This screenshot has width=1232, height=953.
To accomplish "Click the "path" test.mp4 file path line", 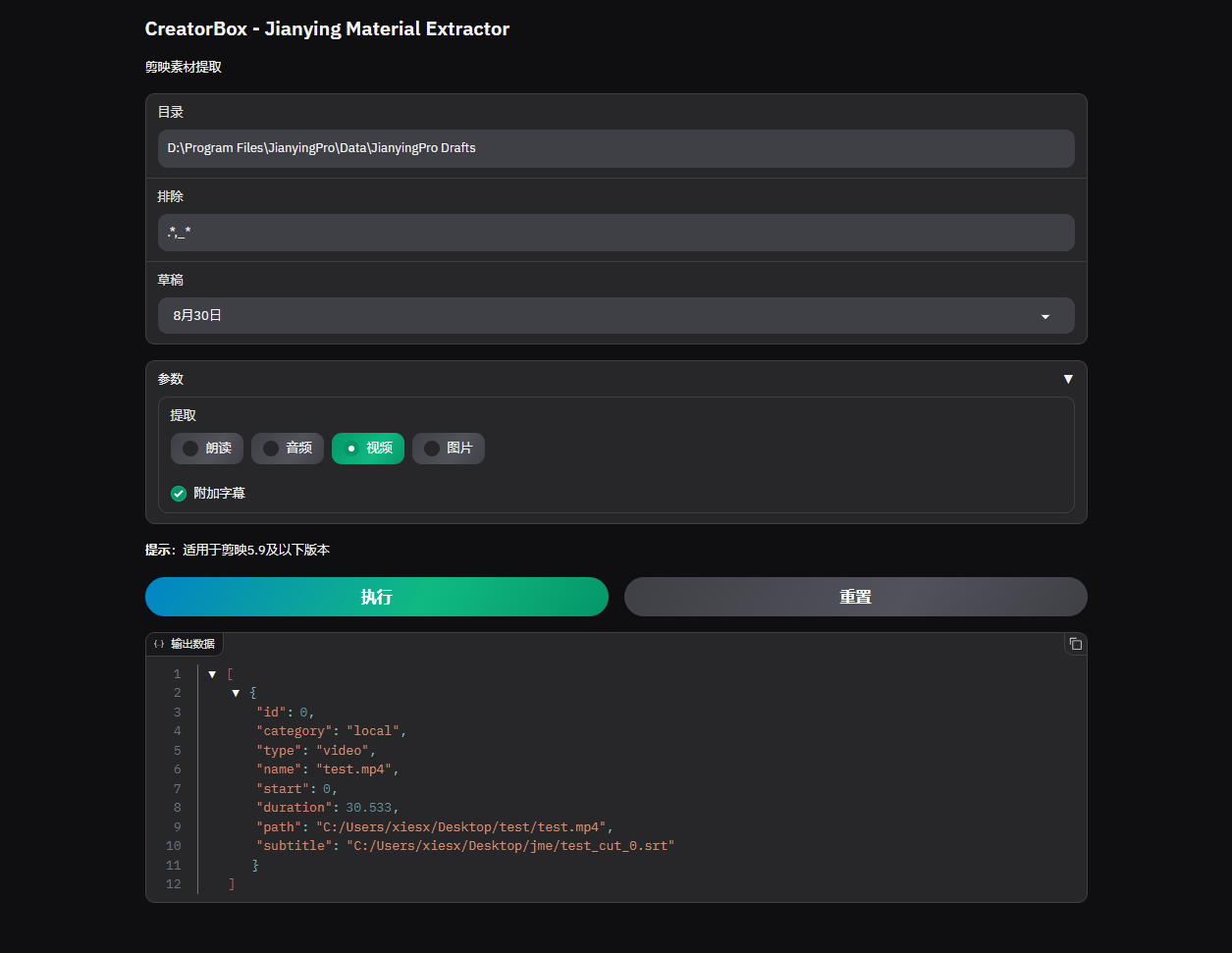I will tap(435, 827).
